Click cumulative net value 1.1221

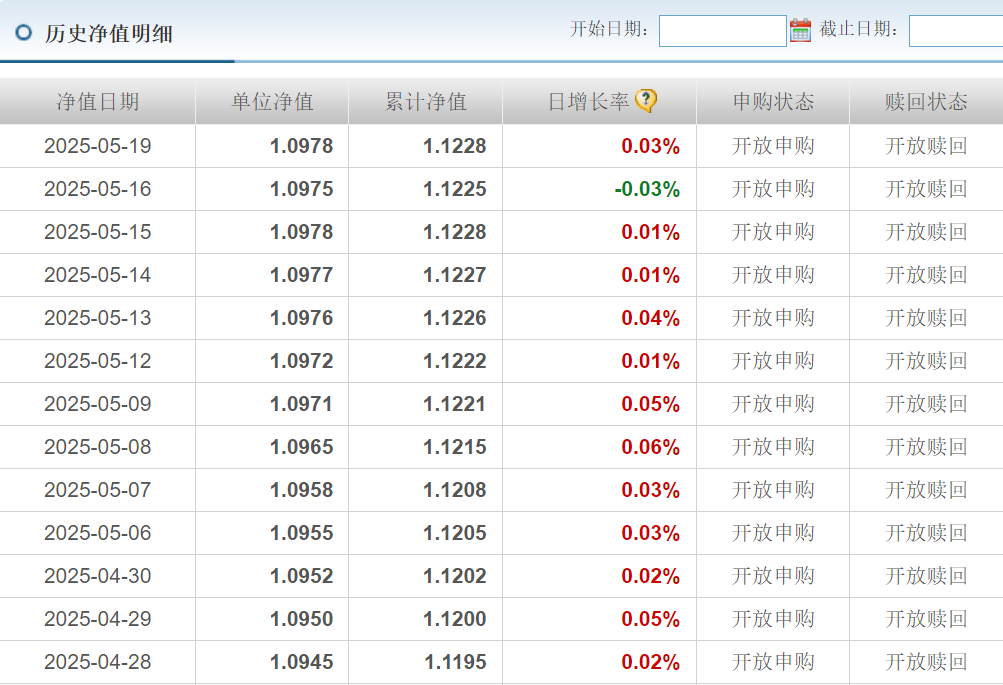(455, 404)
